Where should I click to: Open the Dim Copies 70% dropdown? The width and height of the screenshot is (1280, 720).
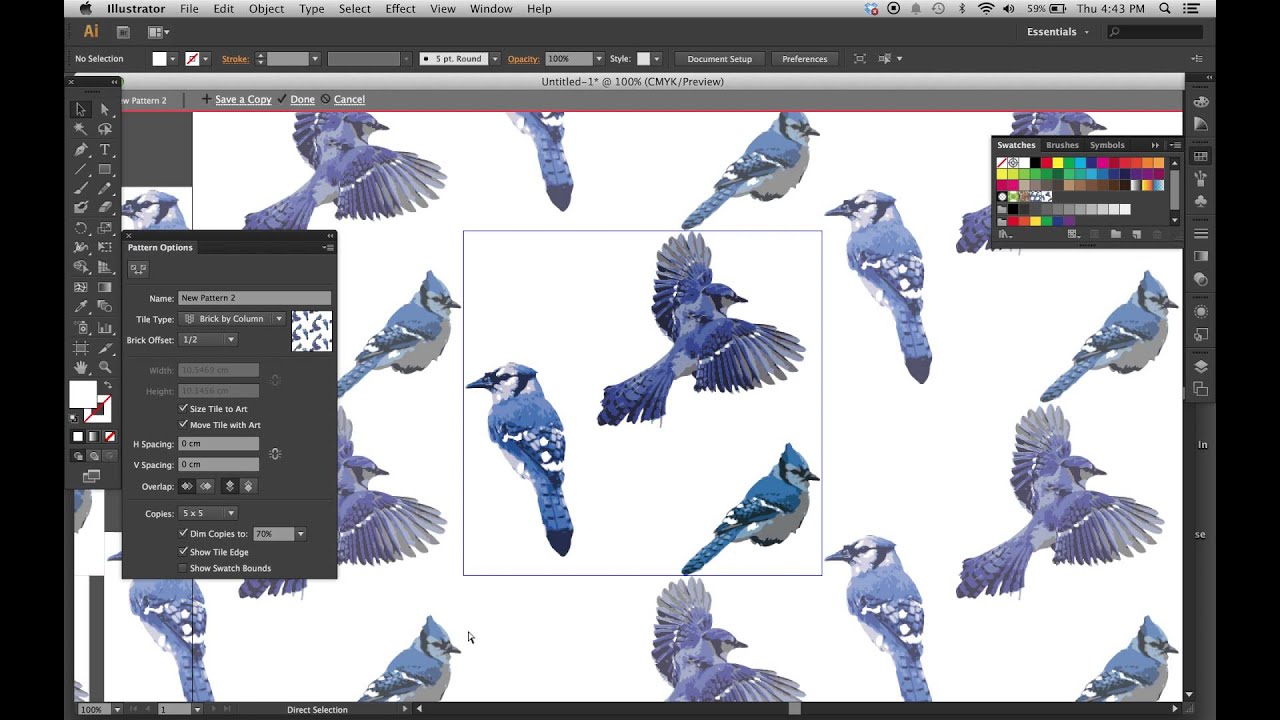[x=300, y=534]
